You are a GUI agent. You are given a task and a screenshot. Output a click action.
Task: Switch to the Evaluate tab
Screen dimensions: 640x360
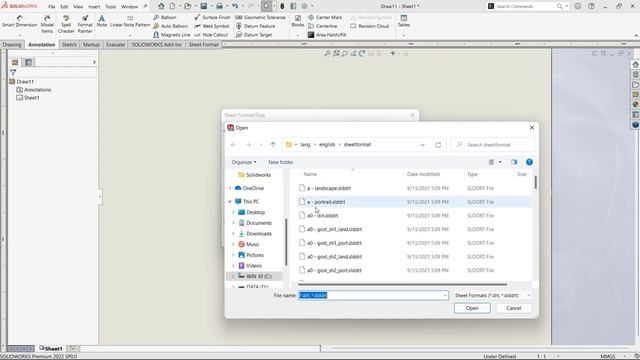click(115, 44)
